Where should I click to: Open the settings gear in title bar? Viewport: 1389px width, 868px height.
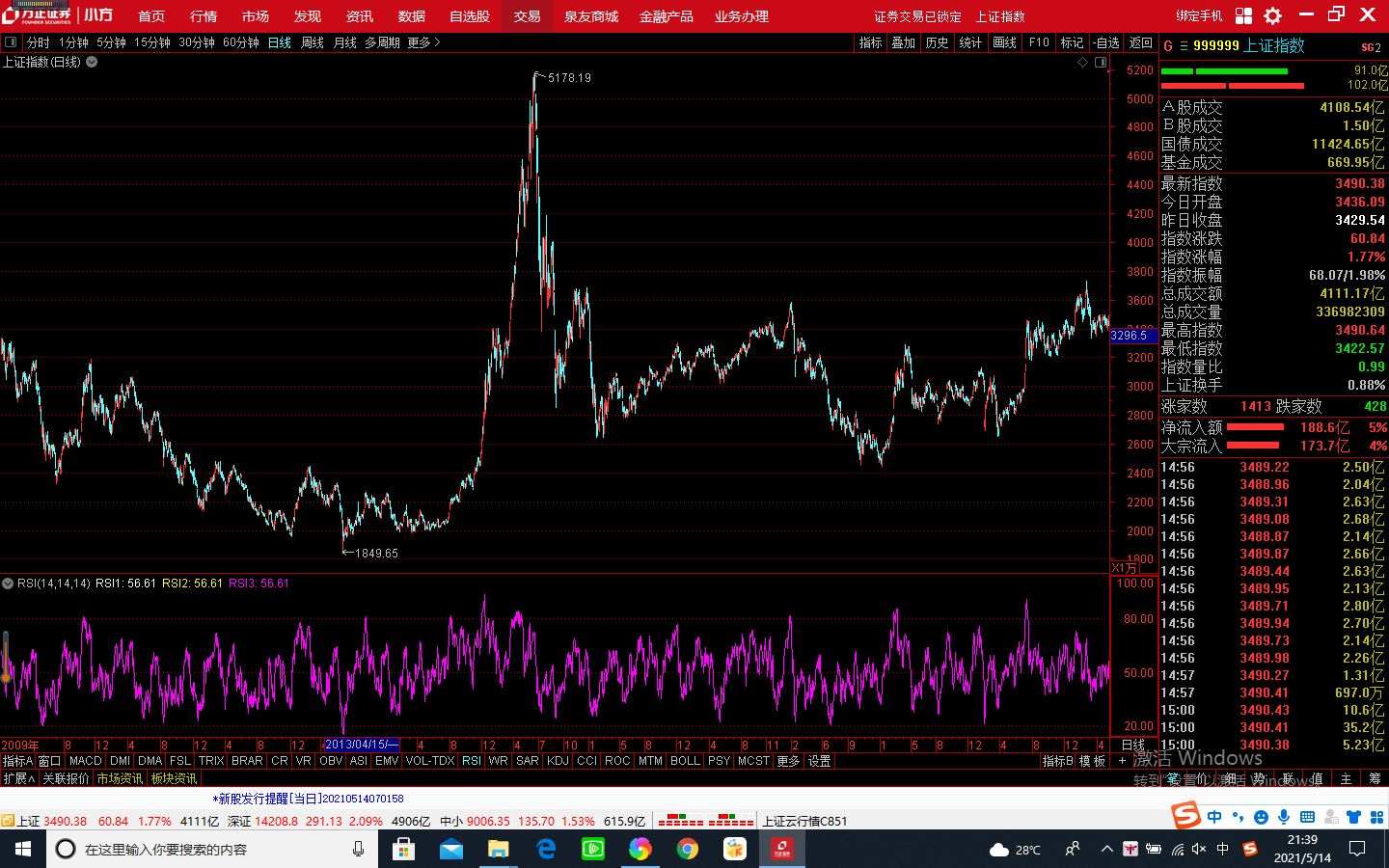coord(1272,15)
